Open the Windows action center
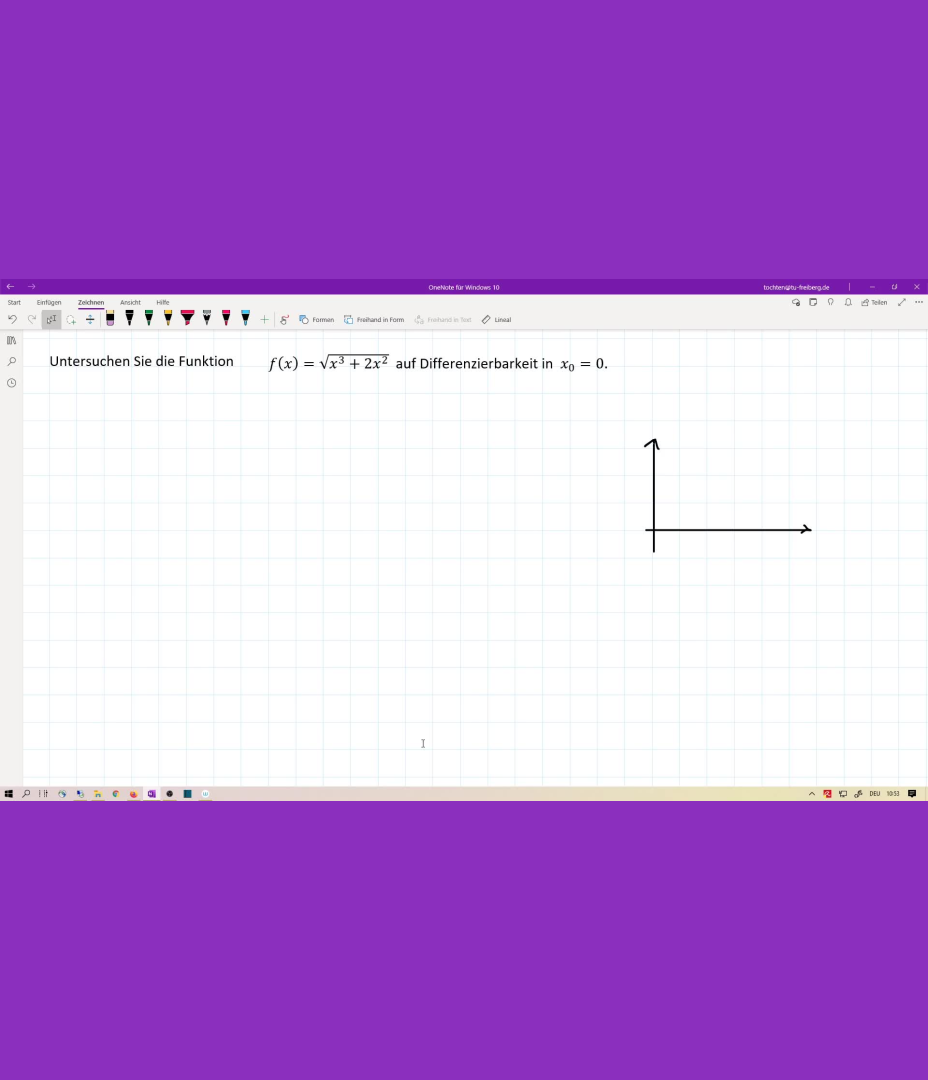 coord(912,793)
